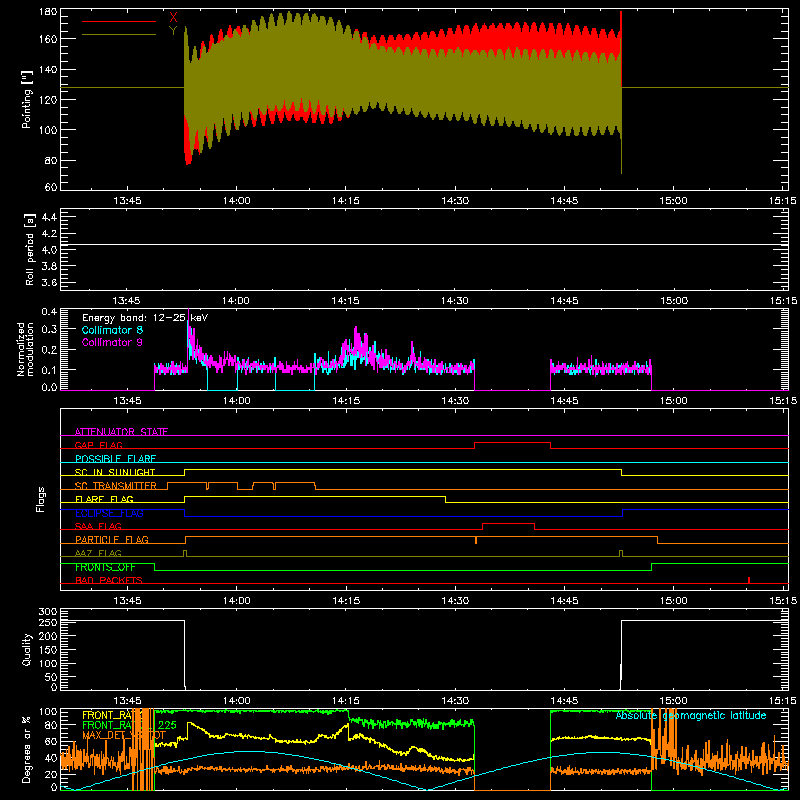Click the BAD_PACKETS red spike near 15:10
Screen dimensions: 800x800
748,580
